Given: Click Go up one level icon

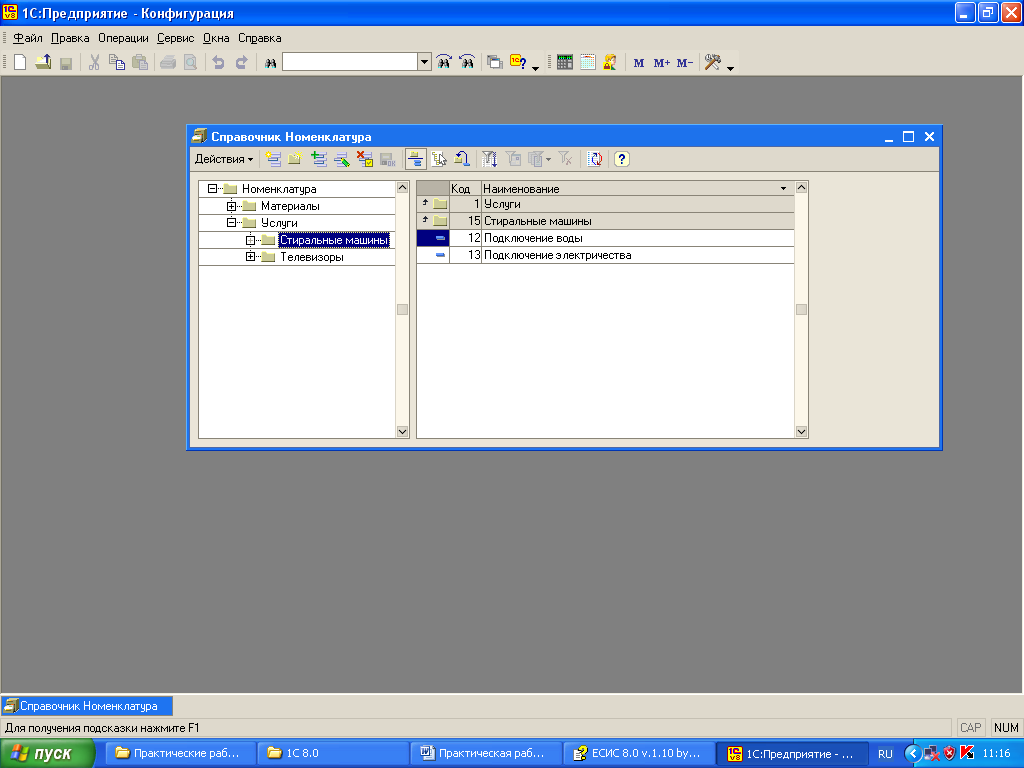Looking at the screenshot, I should pyautogui.click(x=462, y=159).
